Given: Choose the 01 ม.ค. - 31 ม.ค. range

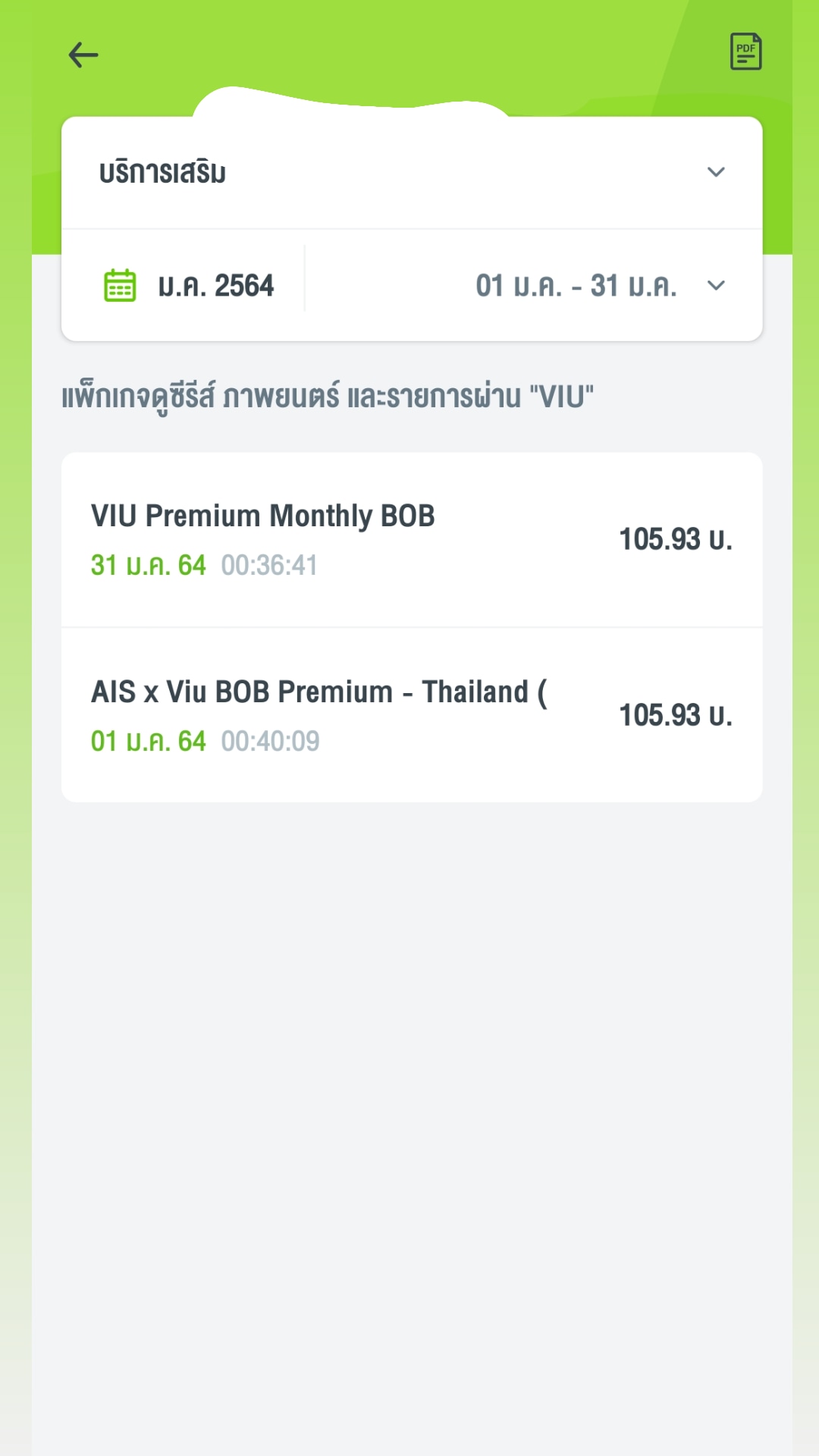Looking at the screenshot, I should [576, 286].
